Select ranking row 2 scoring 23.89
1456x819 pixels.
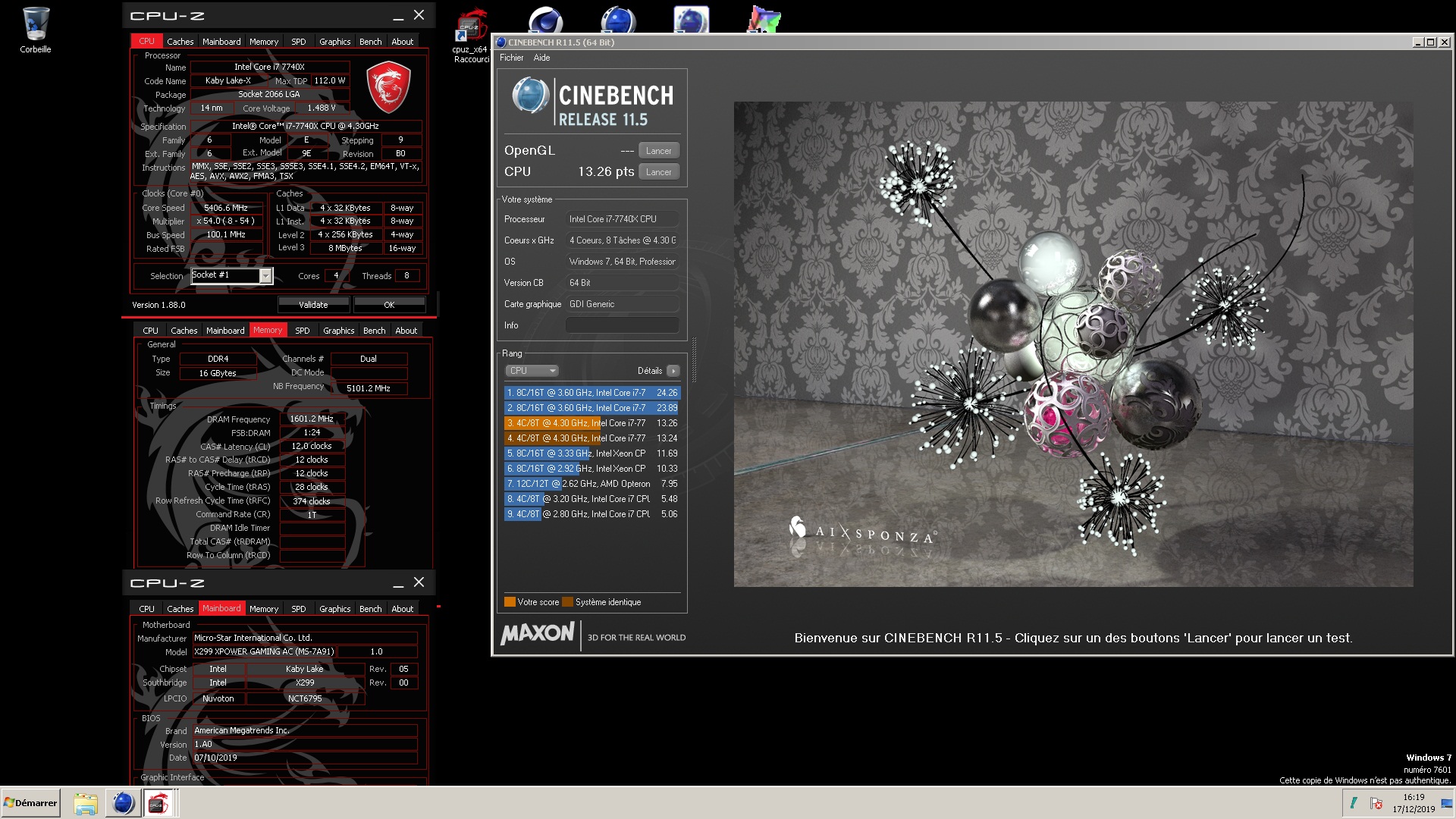pos(591,408)
